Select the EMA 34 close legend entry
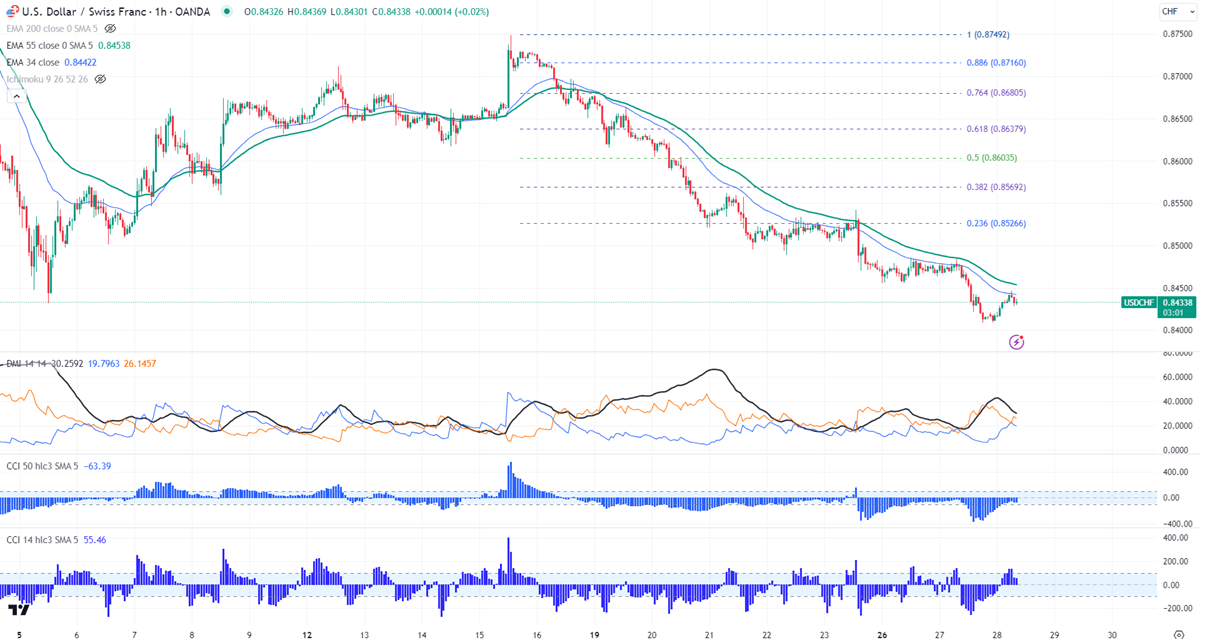Screen dimensions: 1205x639 click(x=32, y=62)
